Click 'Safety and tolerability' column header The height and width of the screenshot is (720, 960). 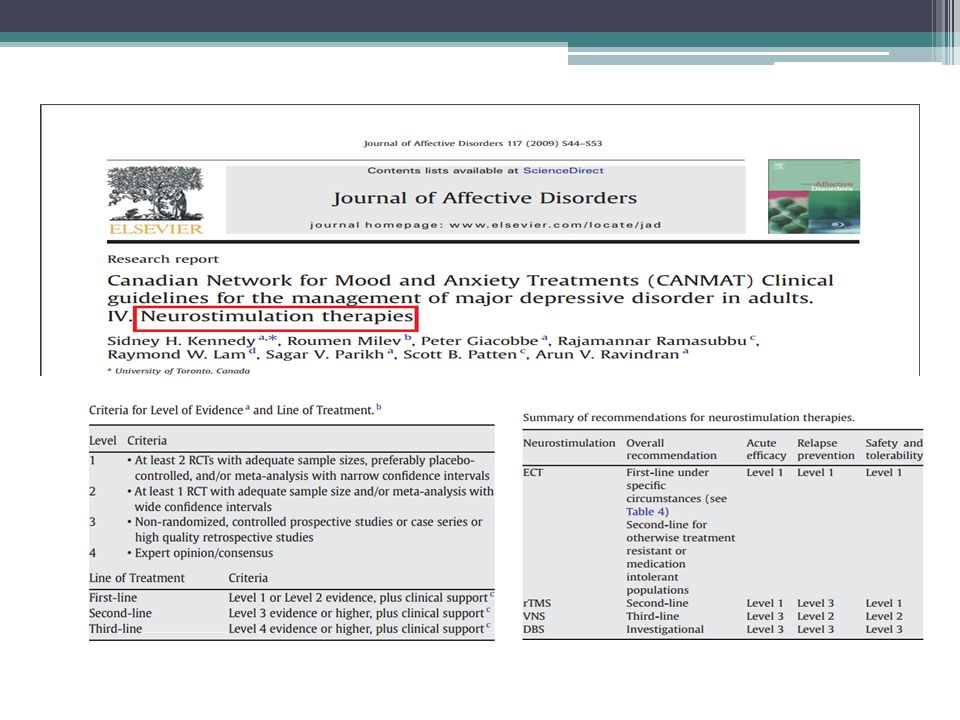point(894,449)
